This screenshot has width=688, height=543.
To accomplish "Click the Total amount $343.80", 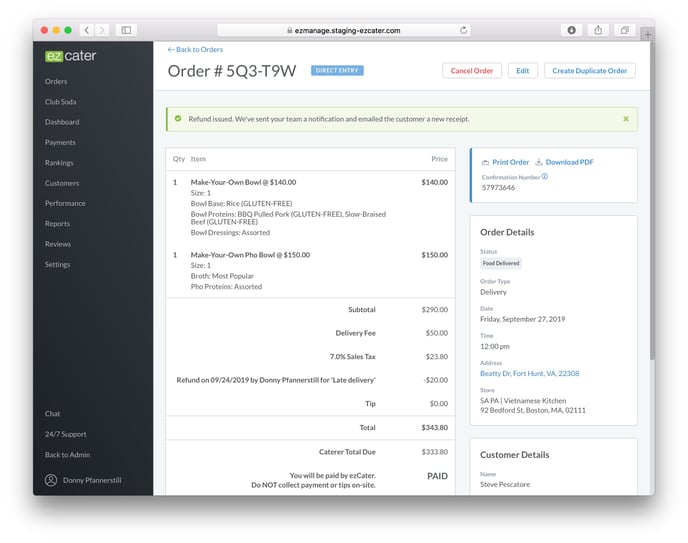I will pos(435,428).
